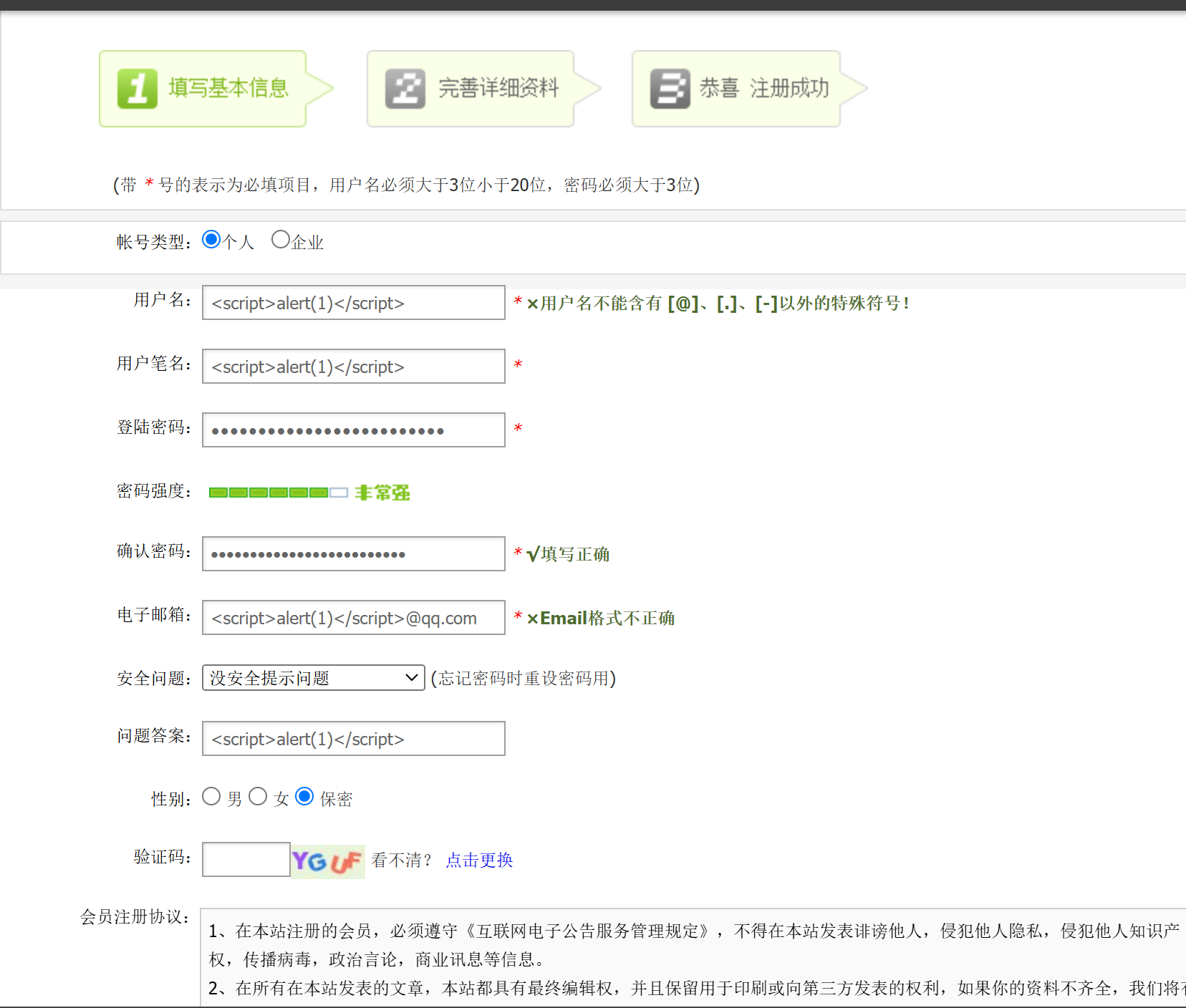Image resolution: width=1186 pixels, height=1008 pixels.
Task: Click the 看不清？ captcha hint text
Action: [402, 860]
